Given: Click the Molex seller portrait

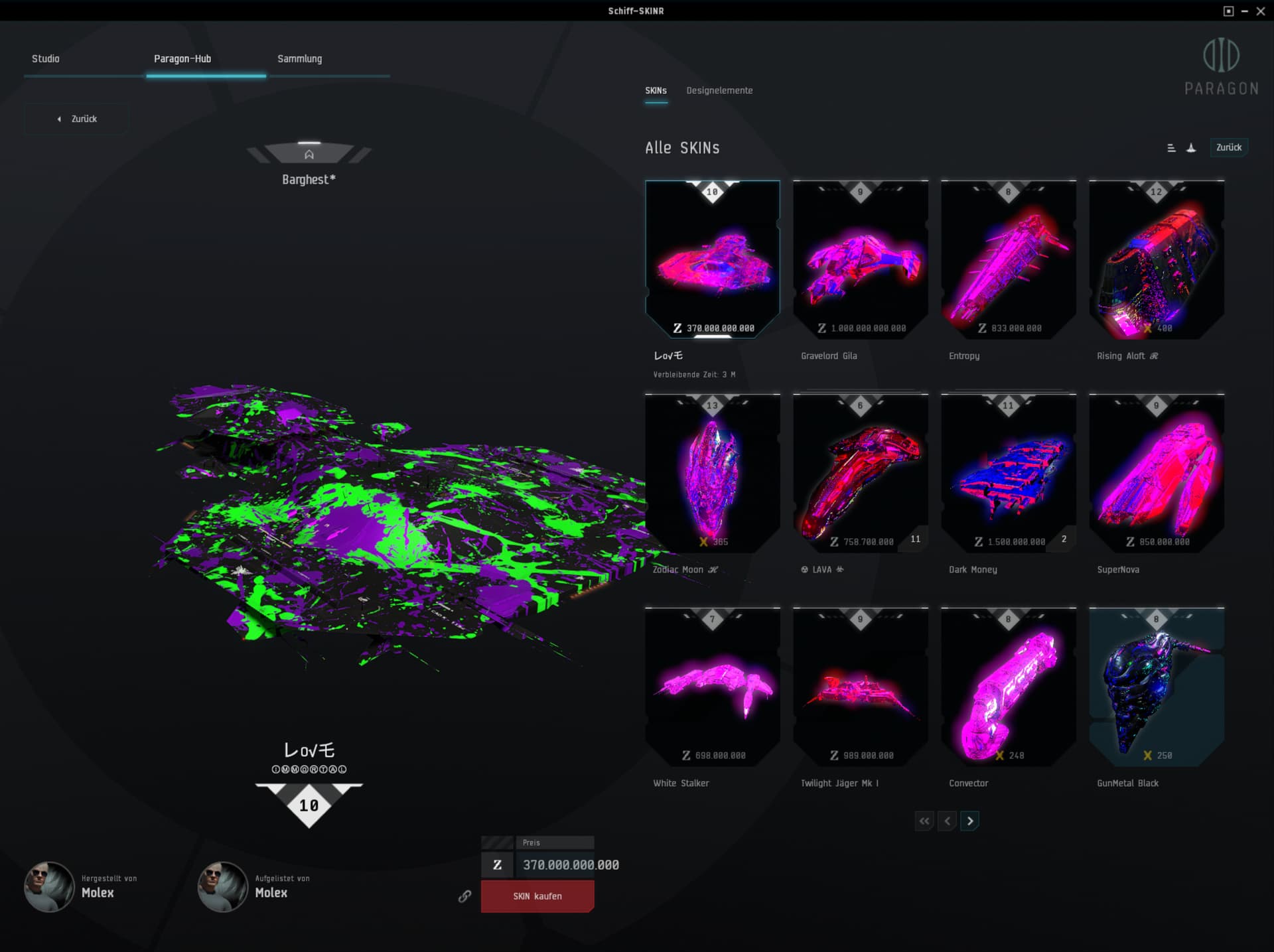Looking at the screenshot, I should (x=223, y=886).
